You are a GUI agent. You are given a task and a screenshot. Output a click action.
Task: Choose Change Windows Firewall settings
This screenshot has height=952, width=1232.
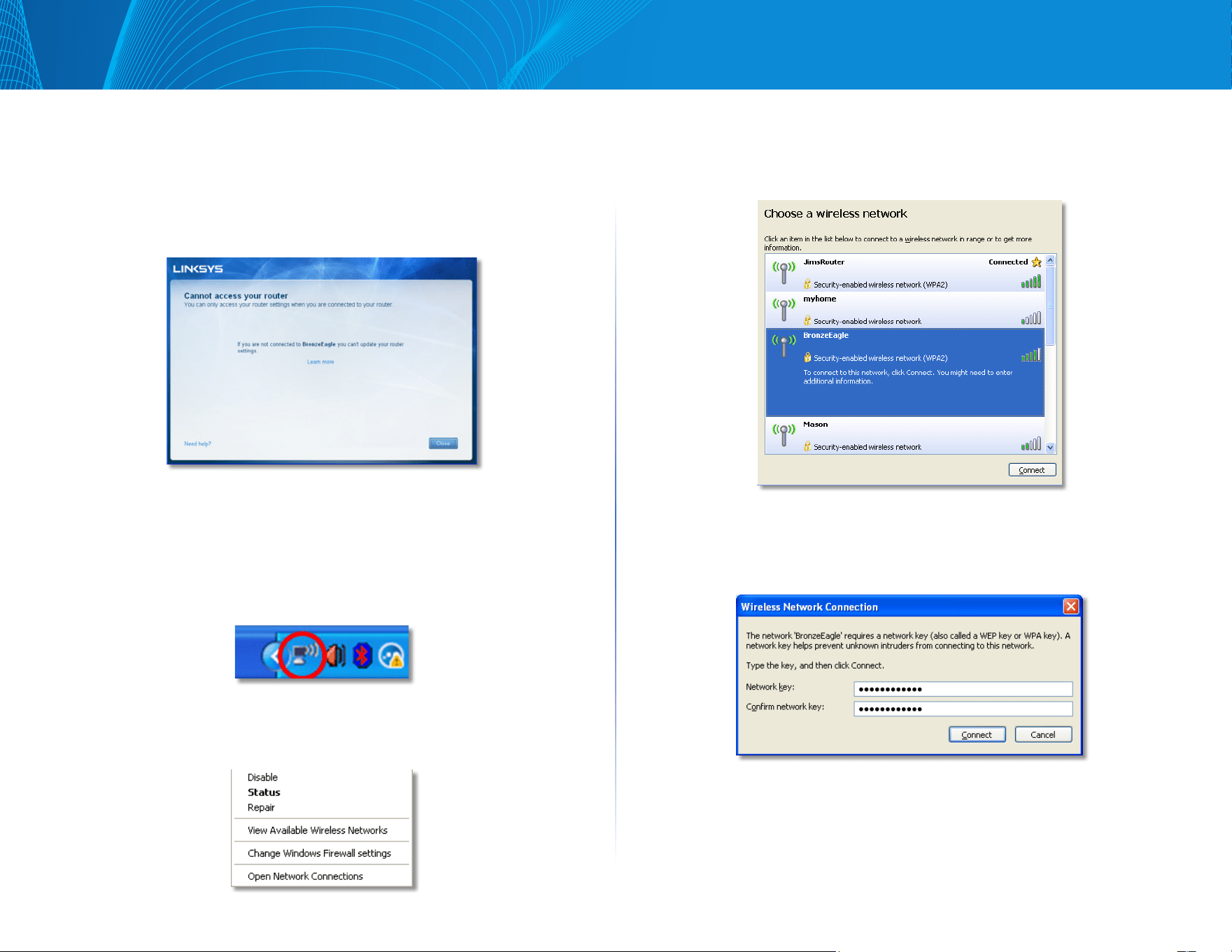pos(319,853)
